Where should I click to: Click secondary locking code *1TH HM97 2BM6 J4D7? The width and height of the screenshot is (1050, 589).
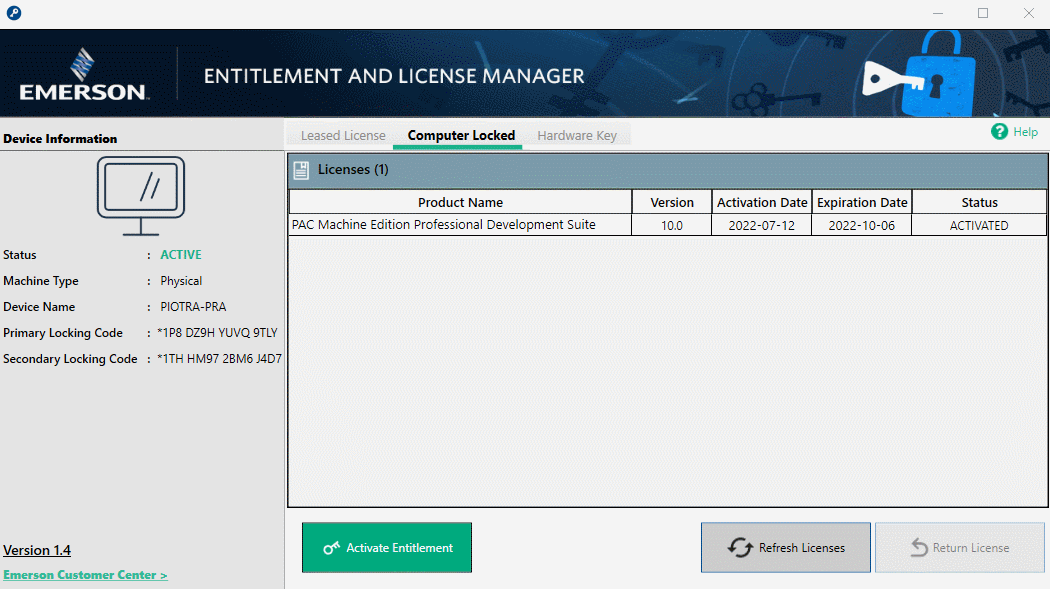(220, 359)
